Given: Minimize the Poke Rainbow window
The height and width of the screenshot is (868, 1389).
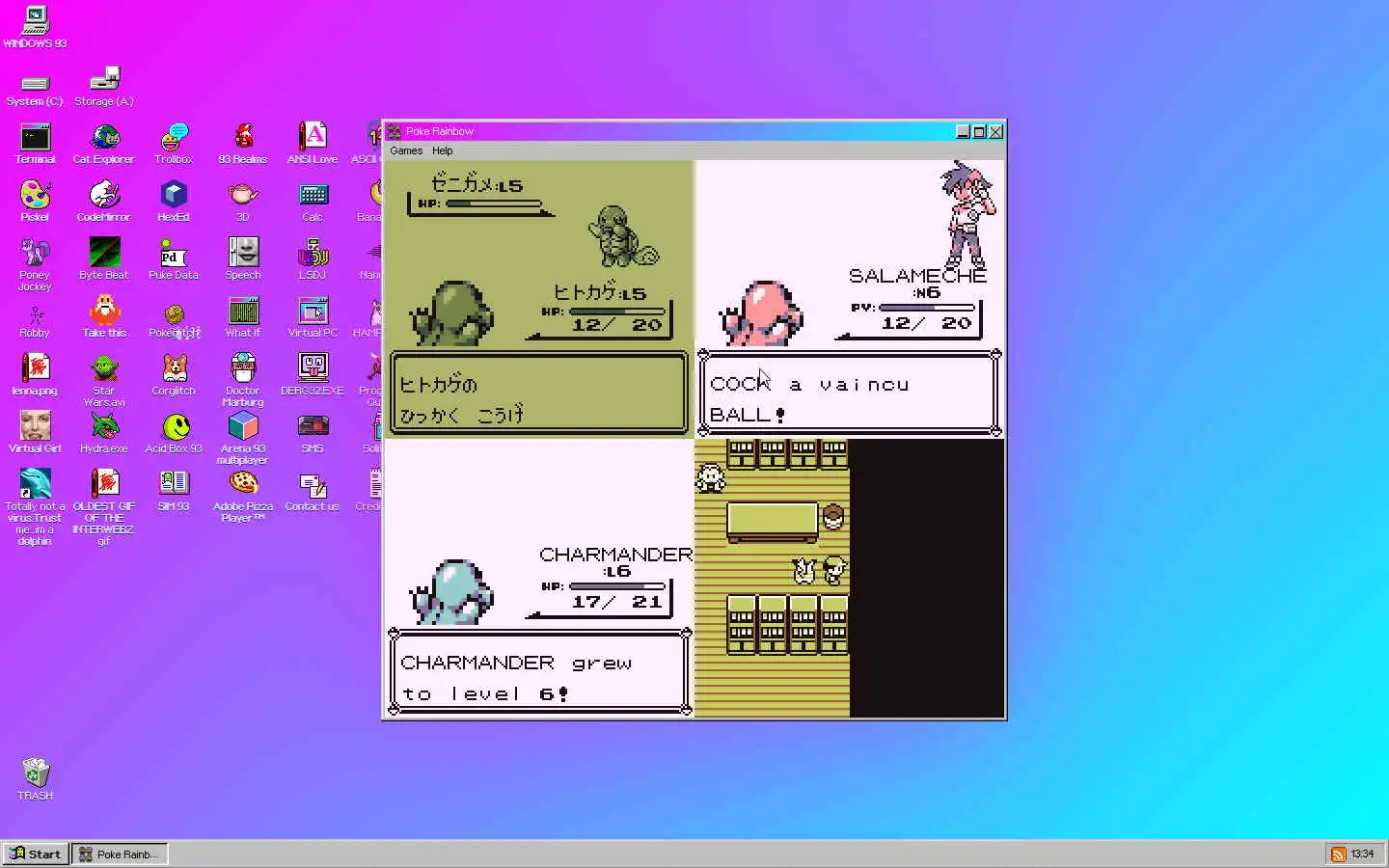Looking at the screenshot, I should click(x=963, y=131).
